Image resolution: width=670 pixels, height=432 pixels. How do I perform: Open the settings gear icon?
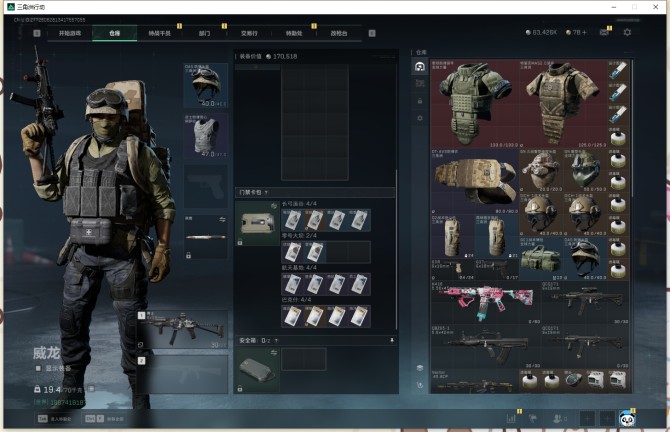627,32
